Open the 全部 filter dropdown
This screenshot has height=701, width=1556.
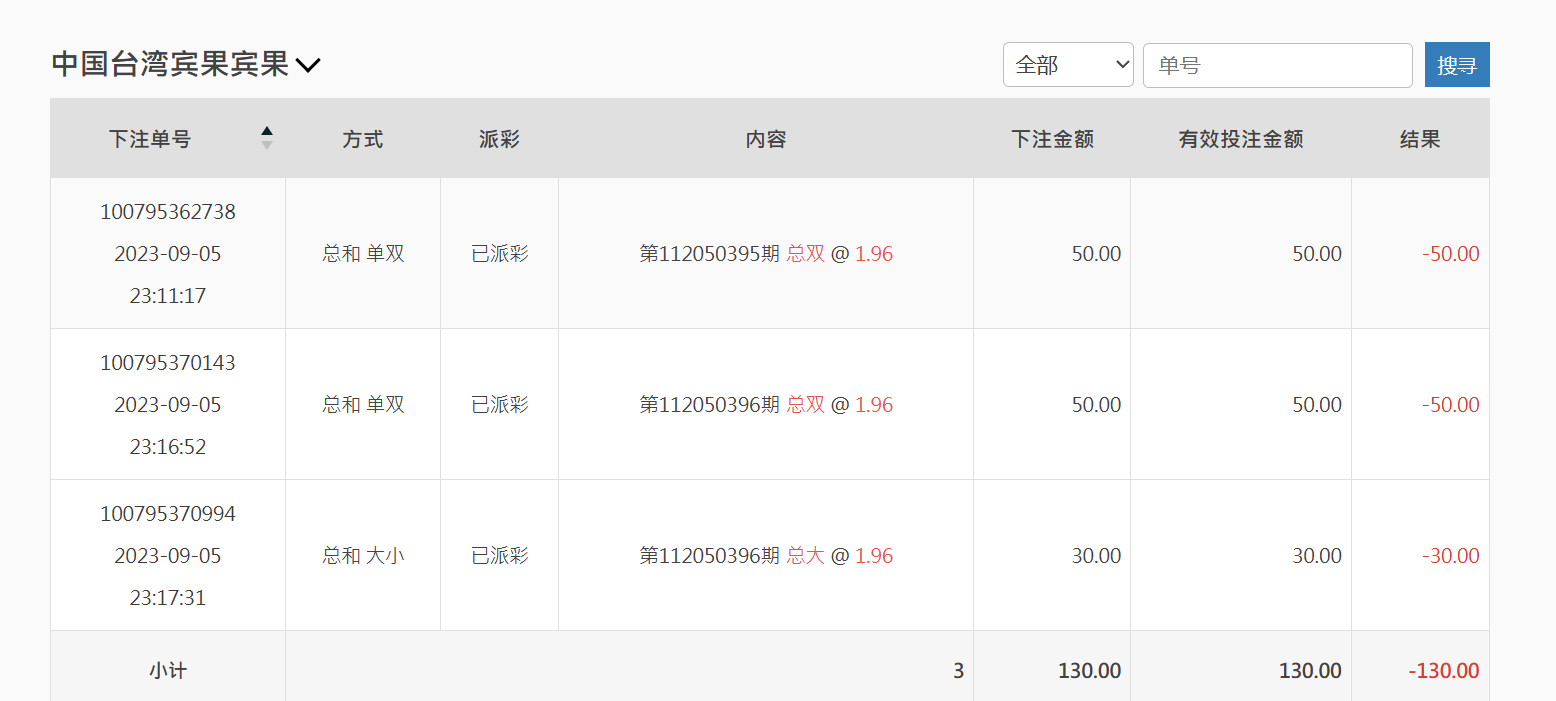click(1067, 65)
